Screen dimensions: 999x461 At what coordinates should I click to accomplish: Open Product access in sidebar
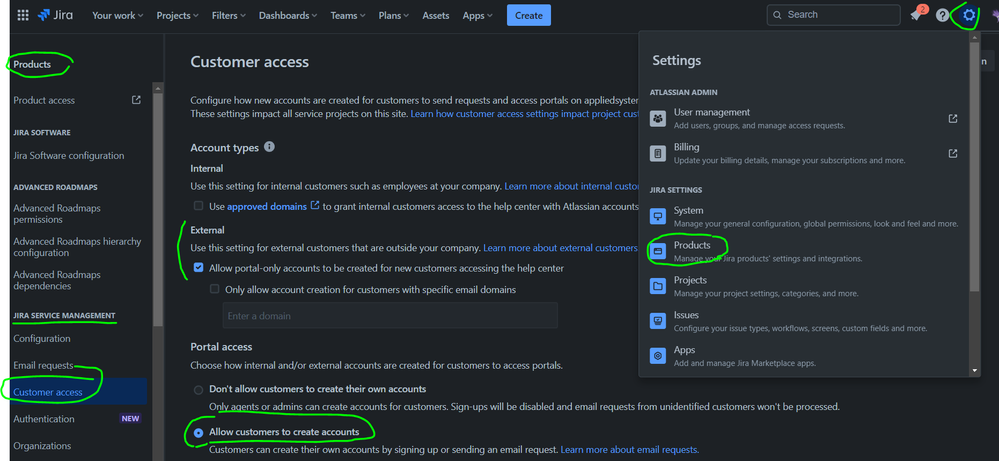click(44, 100)
